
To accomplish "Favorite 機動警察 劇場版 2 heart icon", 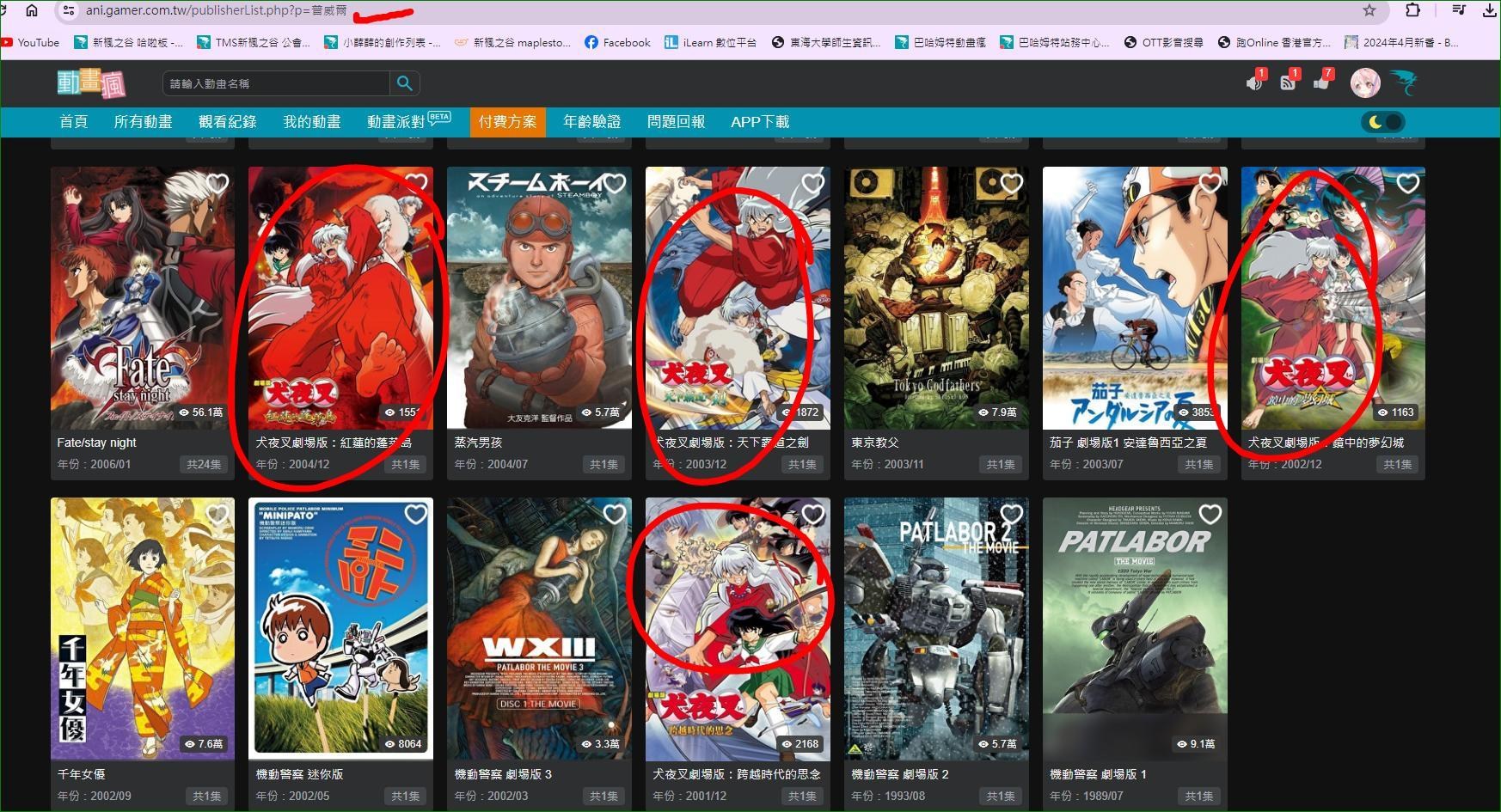I will [1012, 514].
